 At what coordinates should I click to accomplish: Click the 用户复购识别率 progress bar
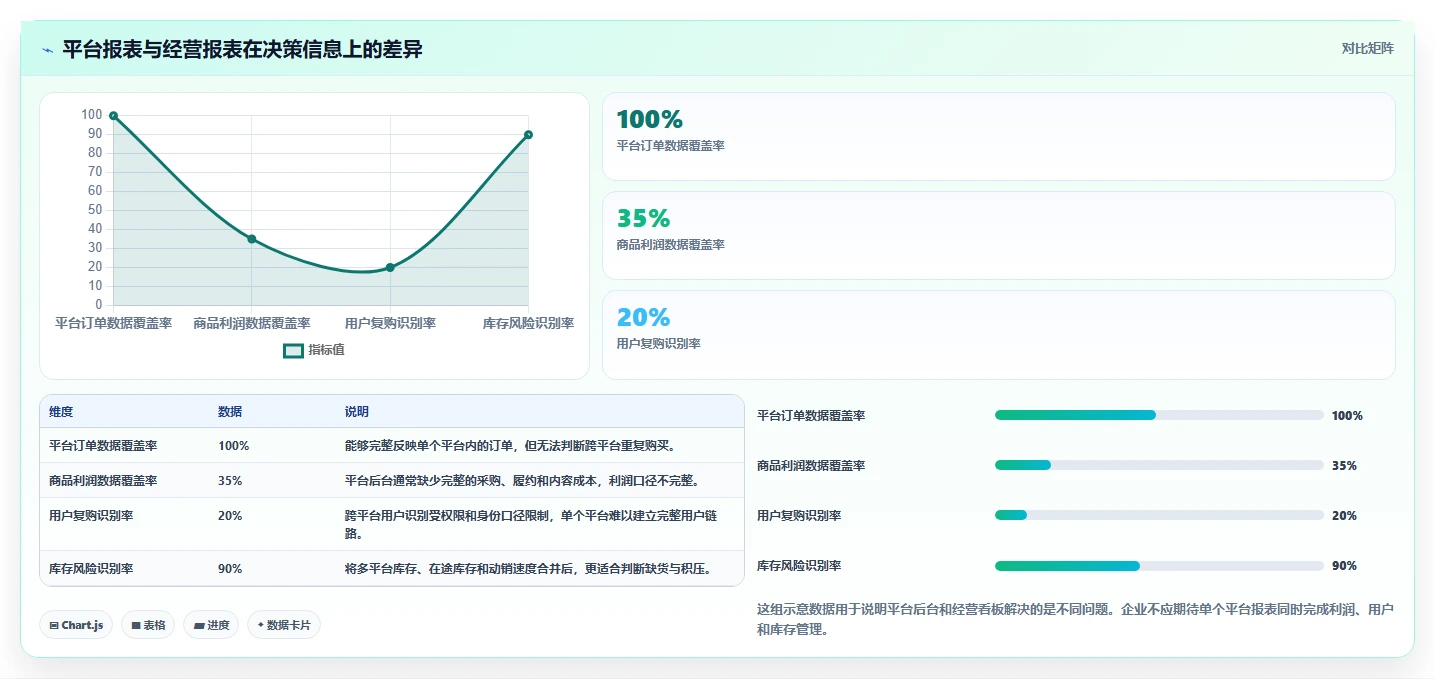(1159, 515)
